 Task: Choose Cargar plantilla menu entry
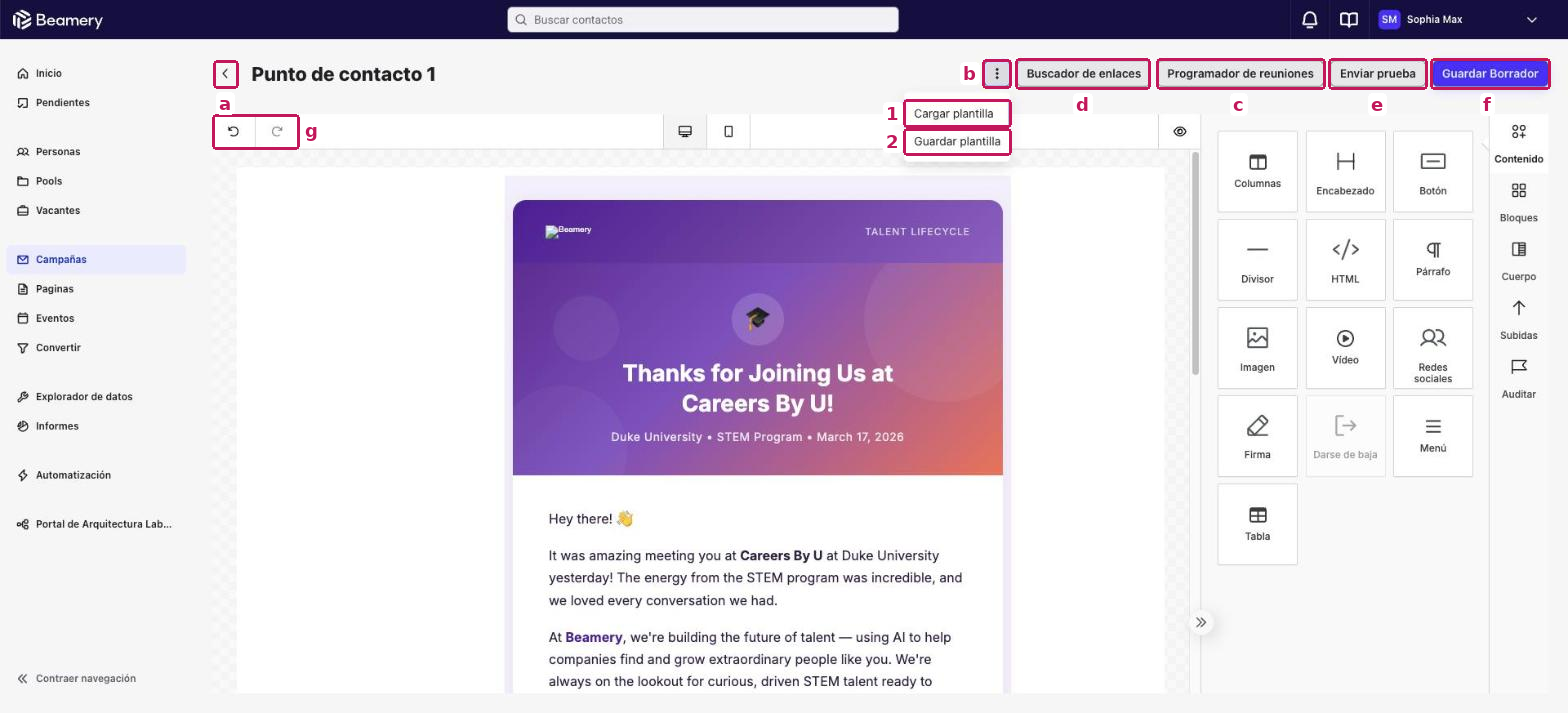click(957, 114)
